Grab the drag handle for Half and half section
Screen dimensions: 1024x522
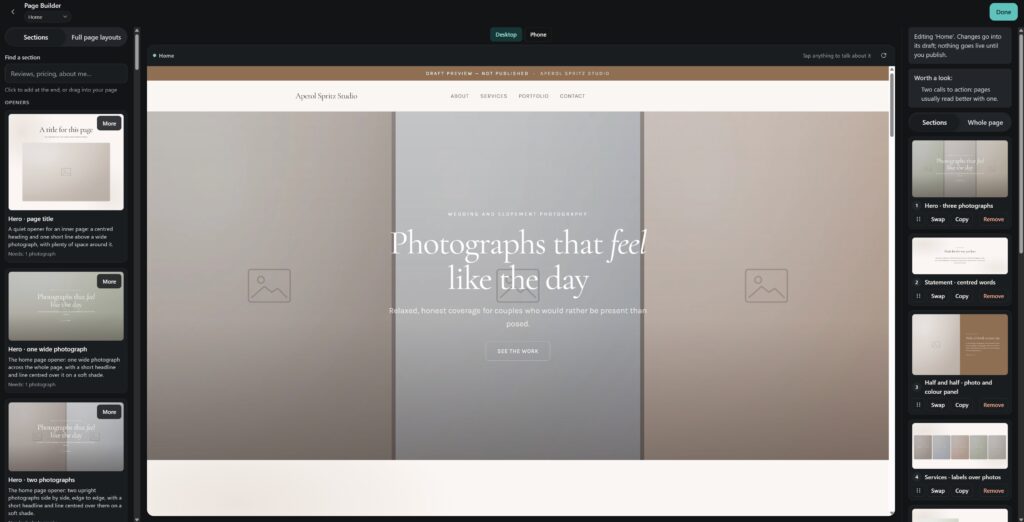tap(918, 405)
